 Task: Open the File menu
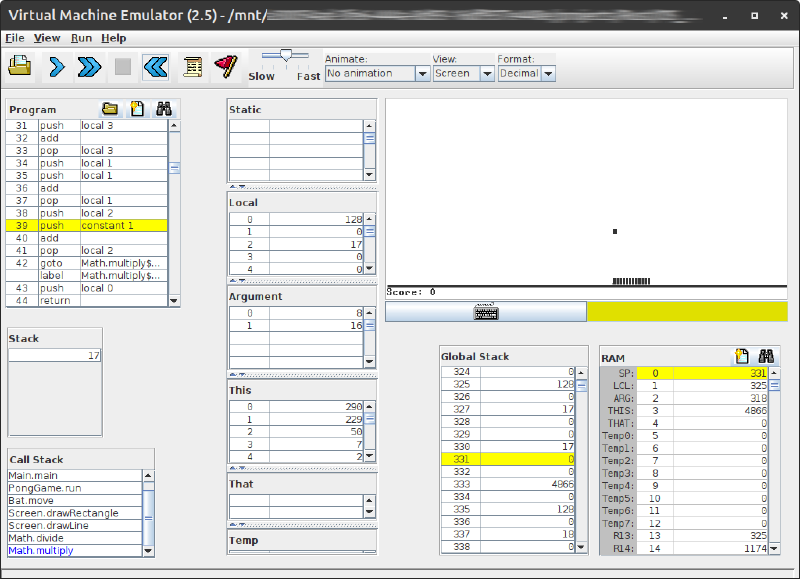click(x=15, y=37)
